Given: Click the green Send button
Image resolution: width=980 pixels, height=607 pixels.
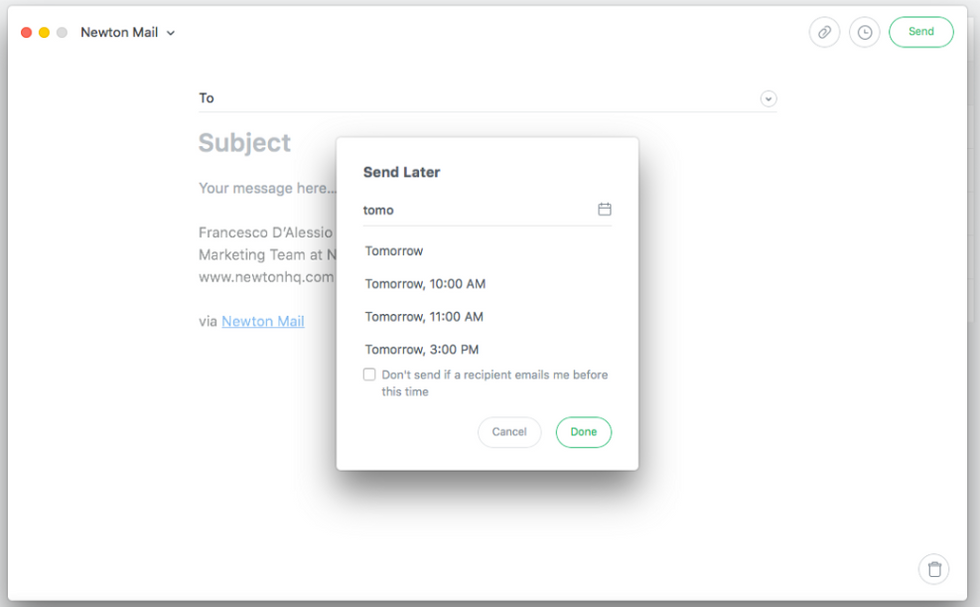Looking at the screenshot, I should [x=921, y=32].
